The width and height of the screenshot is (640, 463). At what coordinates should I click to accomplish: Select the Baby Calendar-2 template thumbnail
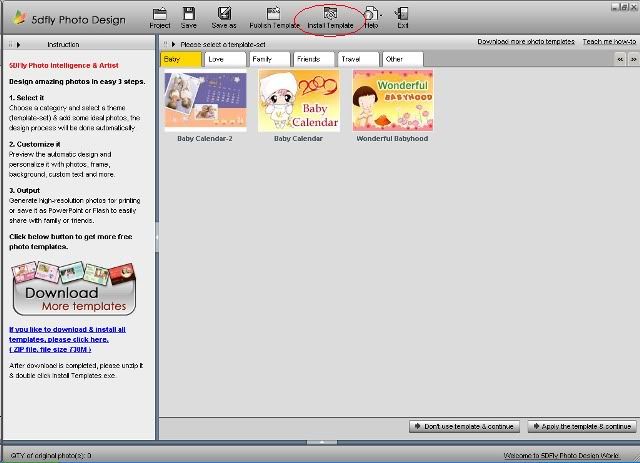click(205, 100)
